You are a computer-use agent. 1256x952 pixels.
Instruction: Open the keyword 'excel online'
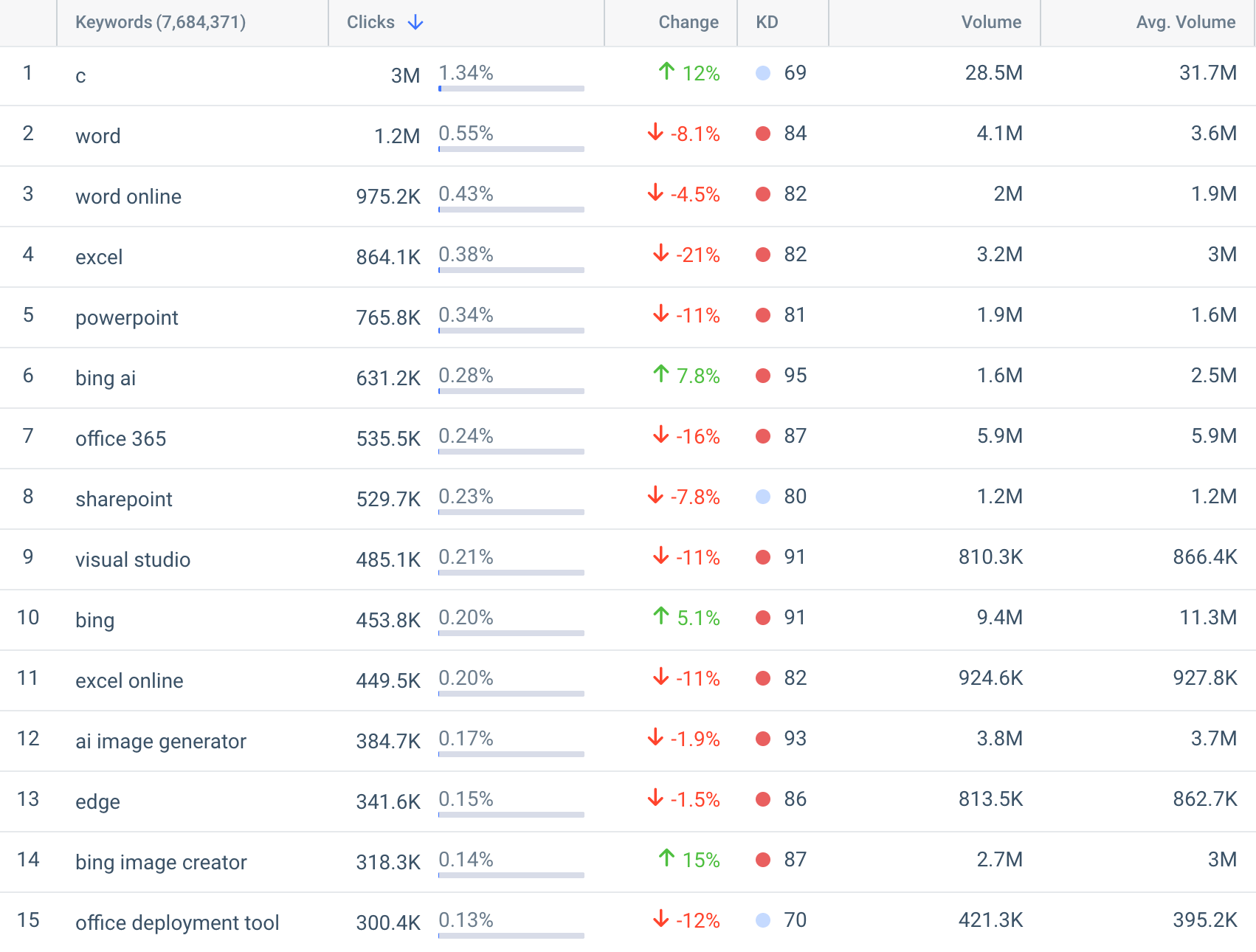coord(129,680)
